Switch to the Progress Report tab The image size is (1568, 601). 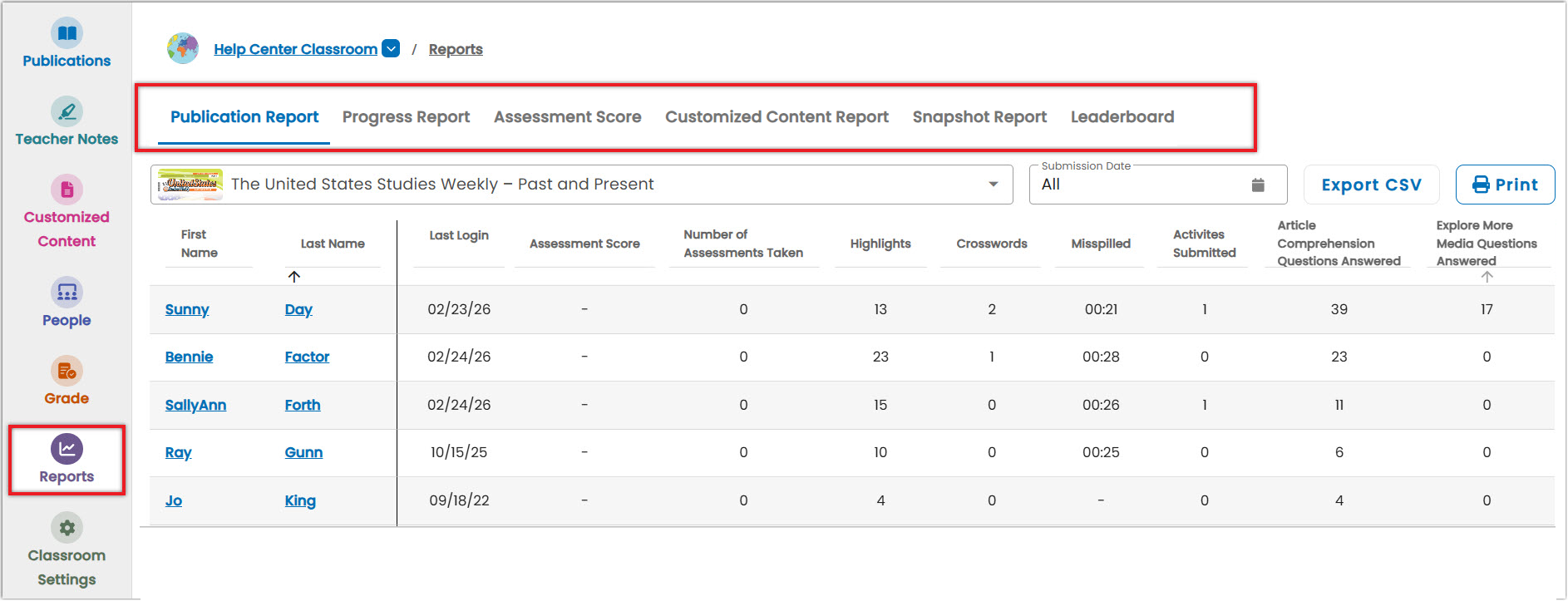(406, 117)
